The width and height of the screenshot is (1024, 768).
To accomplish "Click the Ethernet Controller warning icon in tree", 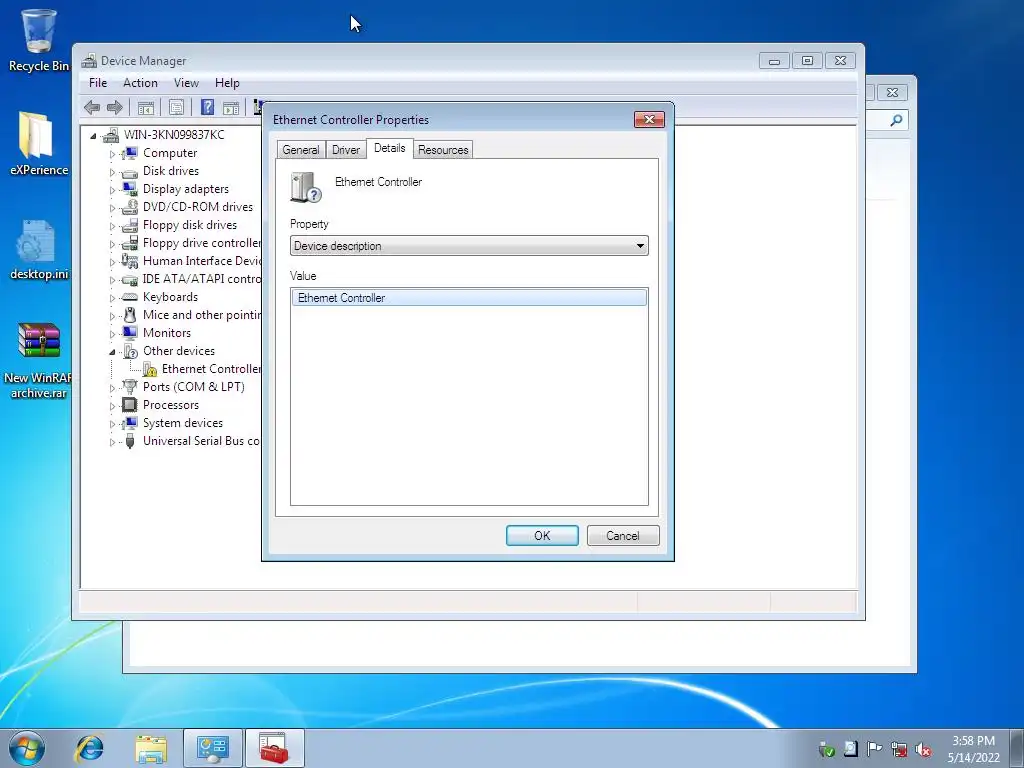I will pyautogui.click(x=150, y=369).
